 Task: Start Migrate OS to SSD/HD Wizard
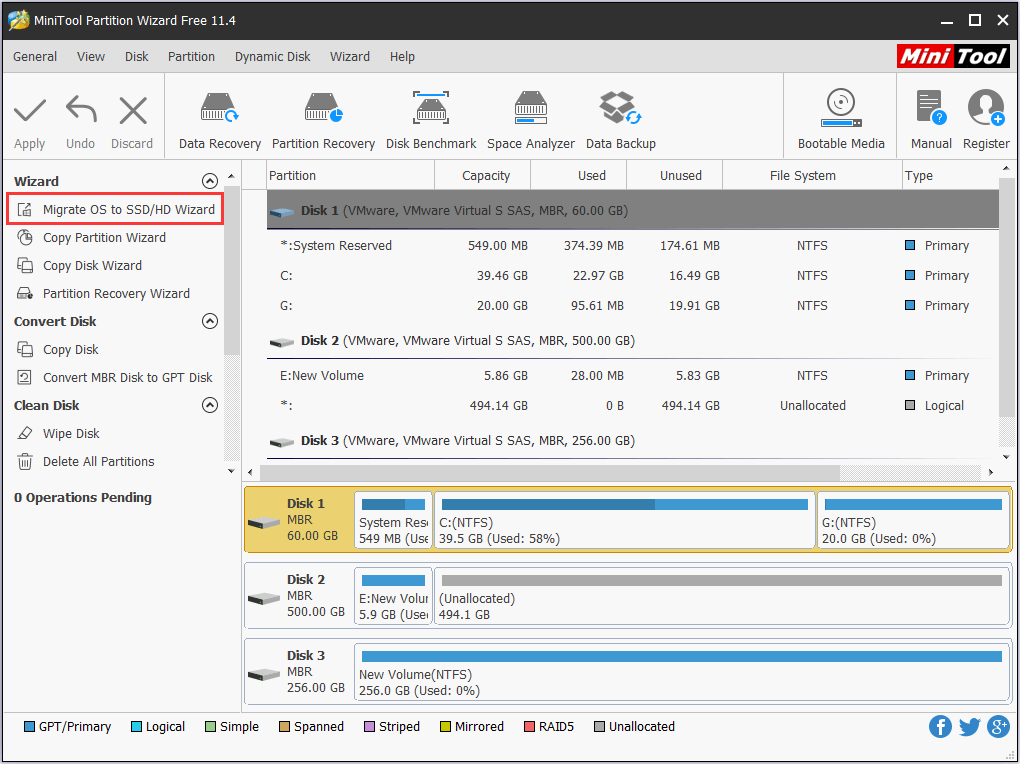(x=128, y=209)
